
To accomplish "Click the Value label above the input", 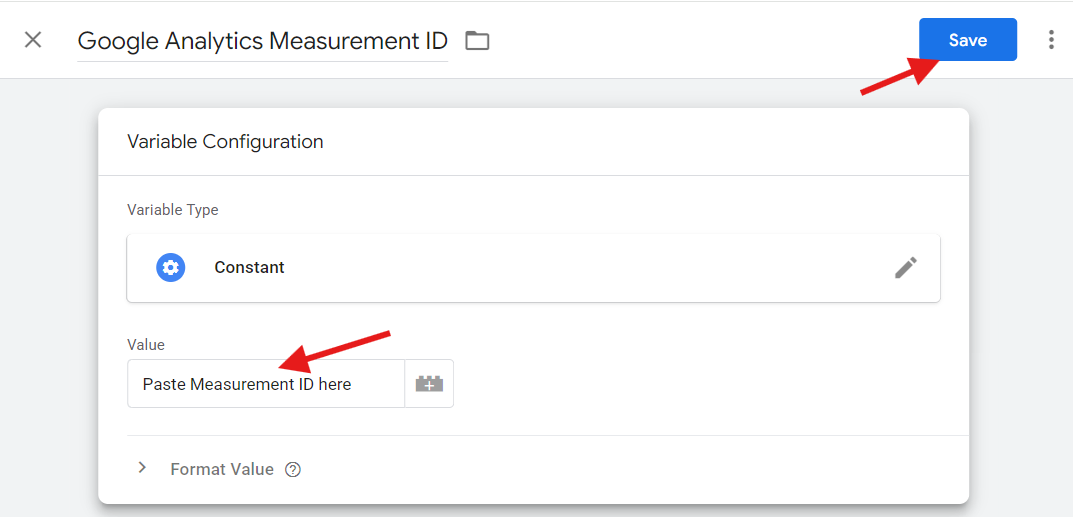I will click(146, 345).
